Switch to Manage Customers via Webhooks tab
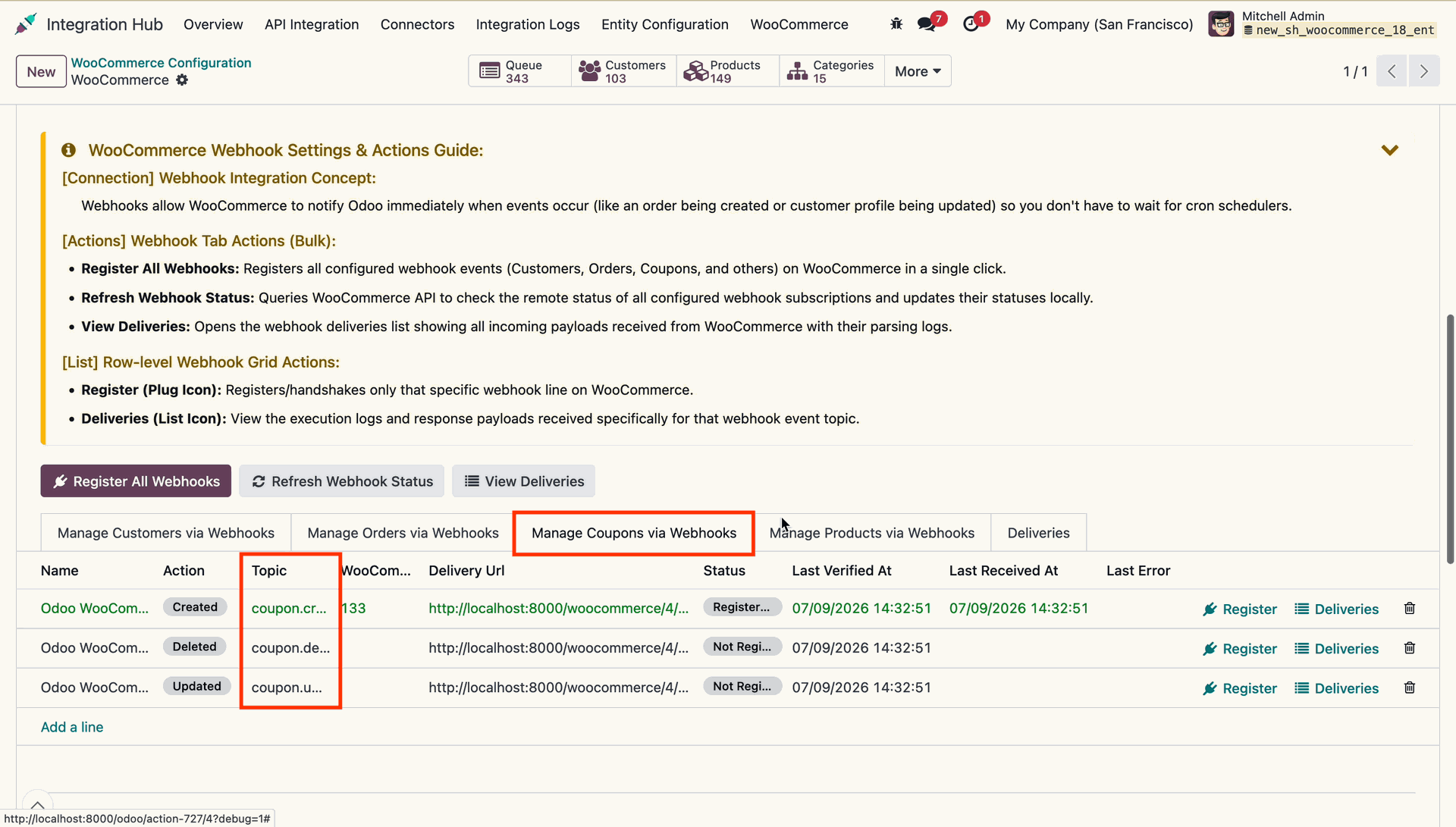The image size is (1456, 827). (x=166, y=533)
